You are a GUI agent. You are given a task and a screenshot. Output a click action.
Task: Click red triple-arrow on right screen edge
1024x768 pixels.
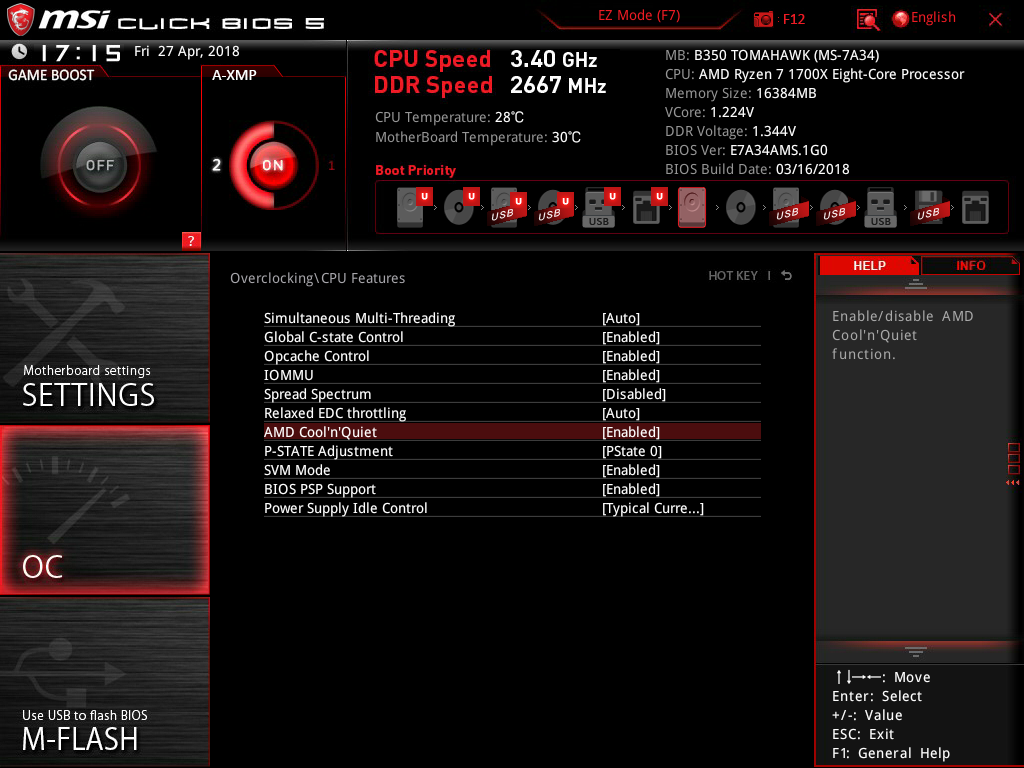pyautogui.click(x=1012, y=483)
